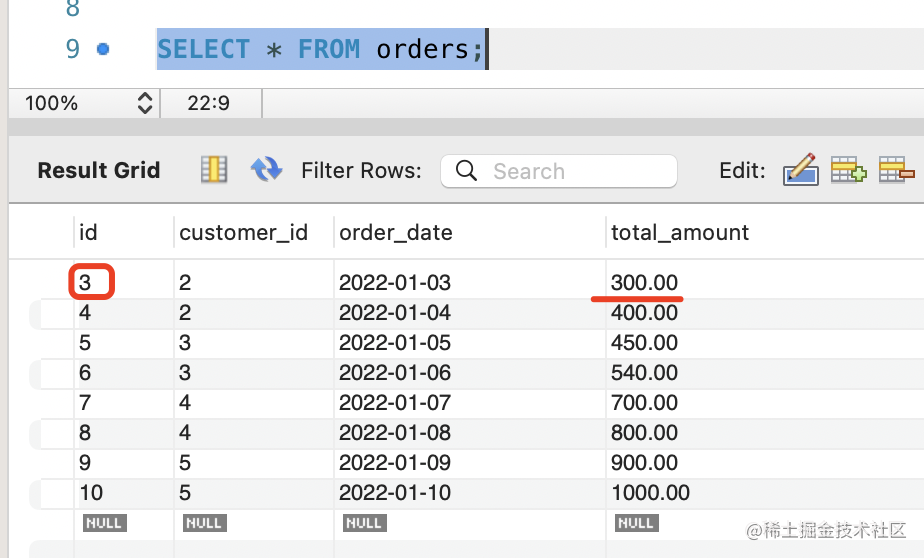This screenshot has width=924, height=558.
Task: Select the order date 2022-01-07 cell
Action: coord(395,403)
